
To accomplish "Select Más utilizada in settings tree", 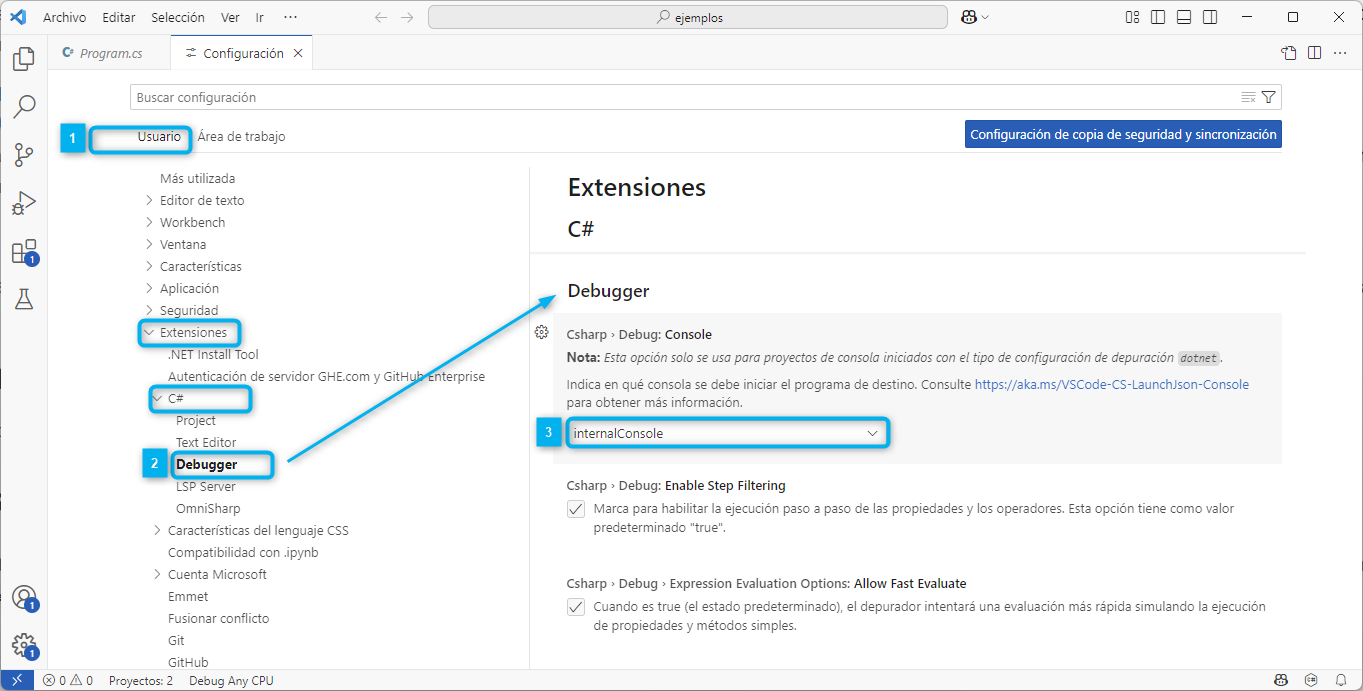I will [198, 178].
